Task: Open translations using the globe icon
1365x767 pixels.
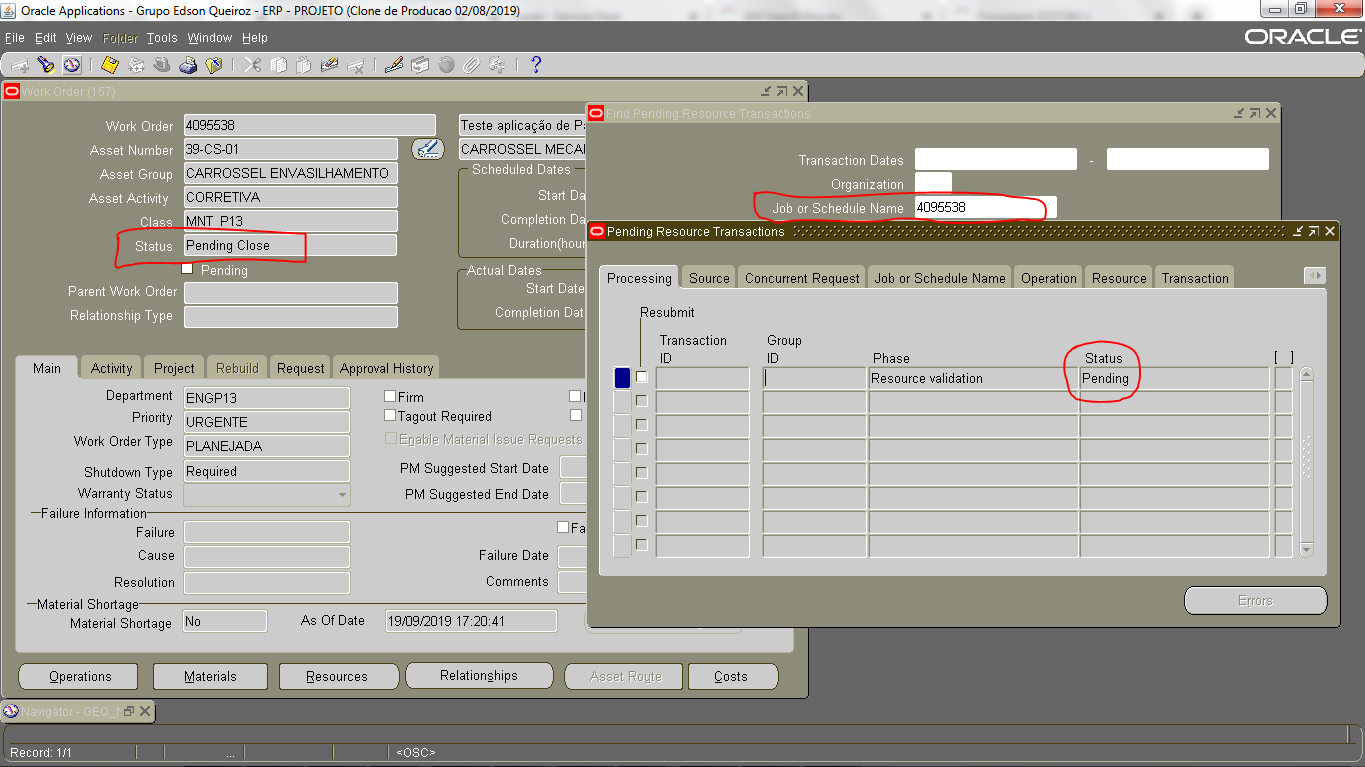Action: 446,64
